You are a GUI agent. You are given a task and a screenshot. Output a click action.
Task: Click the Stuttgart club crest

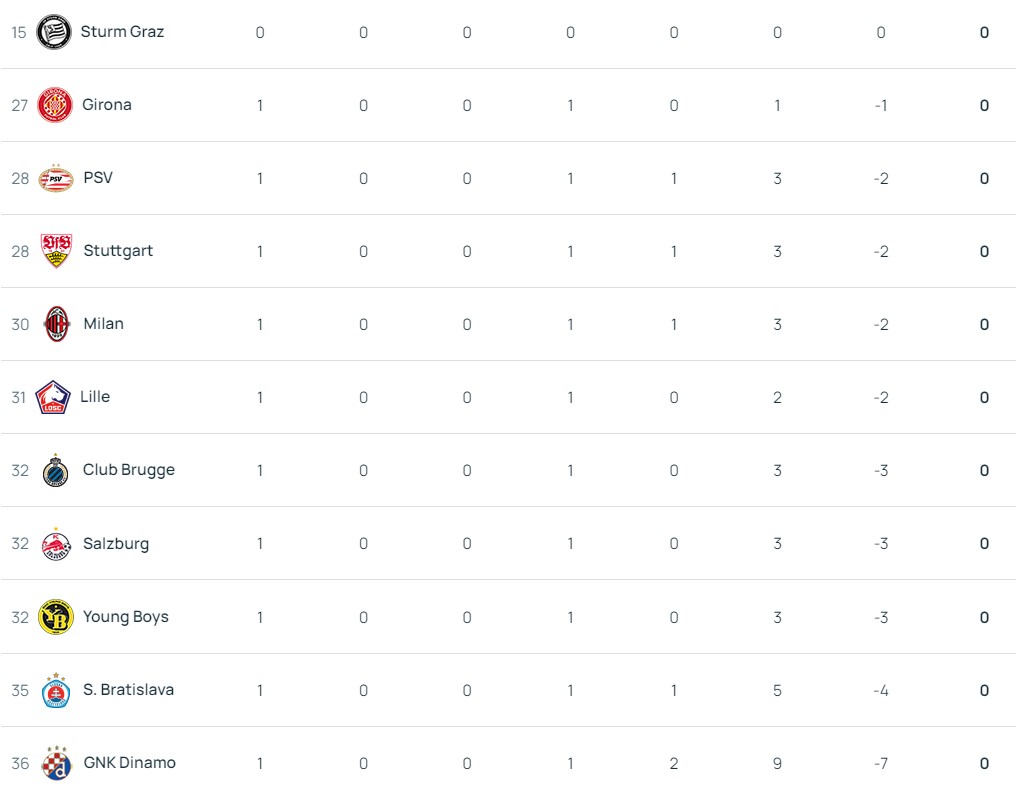point(56,251)
